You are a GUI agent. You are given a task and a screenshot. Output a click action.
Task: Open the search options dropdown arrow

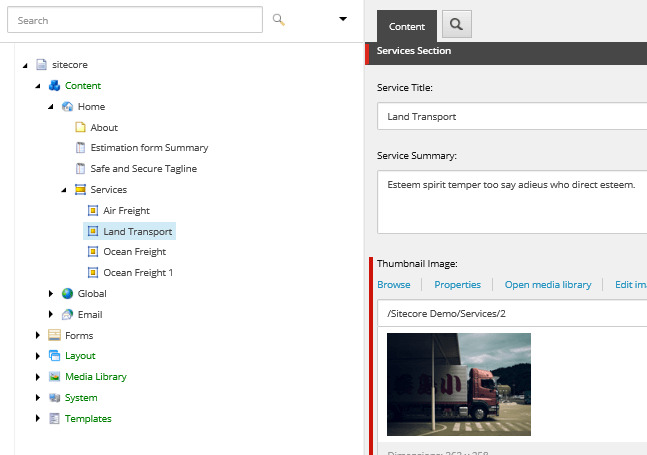(343, 19)
